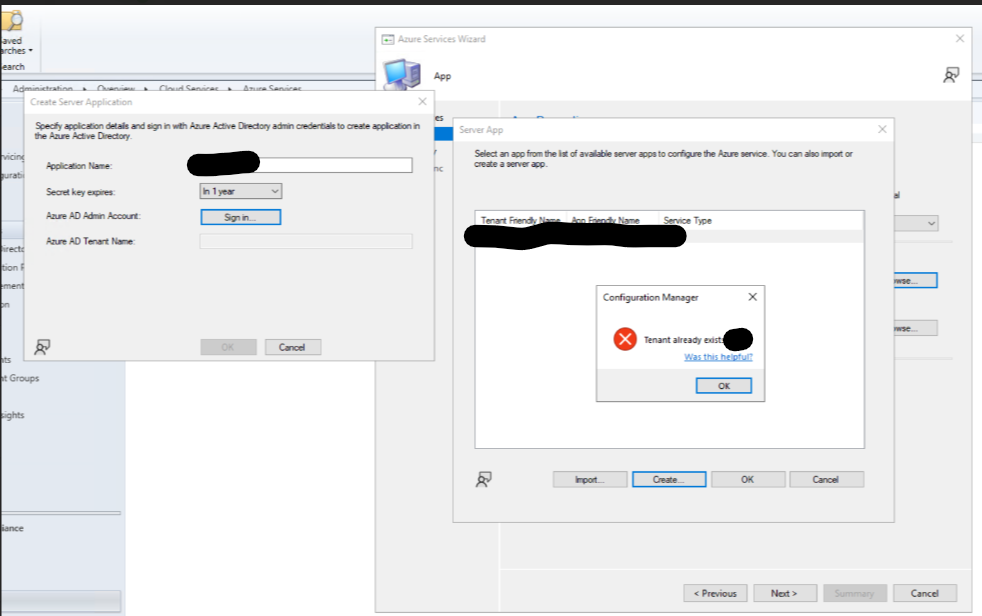The height and width of the screenshot is (616, 982).
Task: Click OK in the Server App dialog
Action: click(x=748, y=480)
